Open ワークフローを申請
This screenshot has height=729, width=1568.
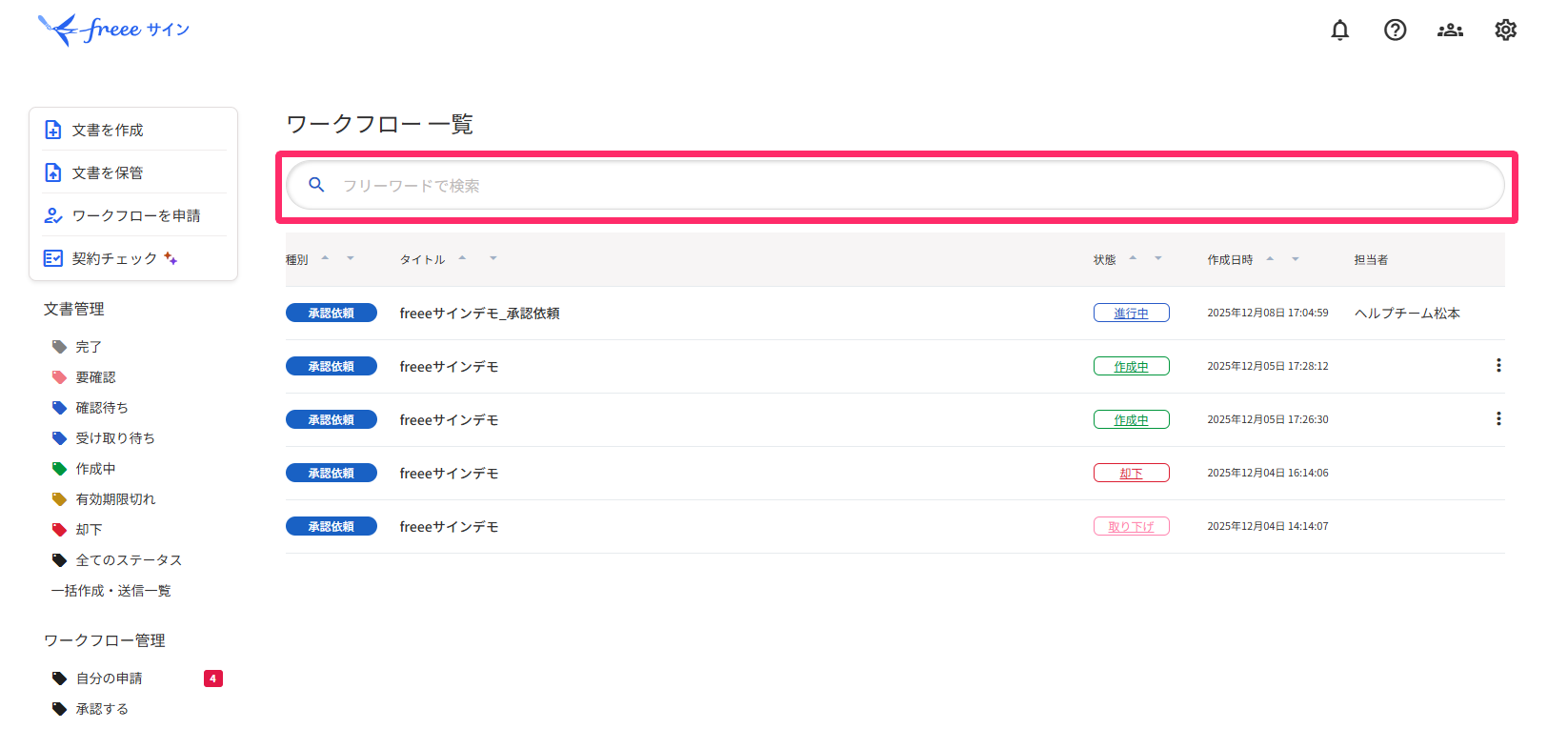coord(135,215)
